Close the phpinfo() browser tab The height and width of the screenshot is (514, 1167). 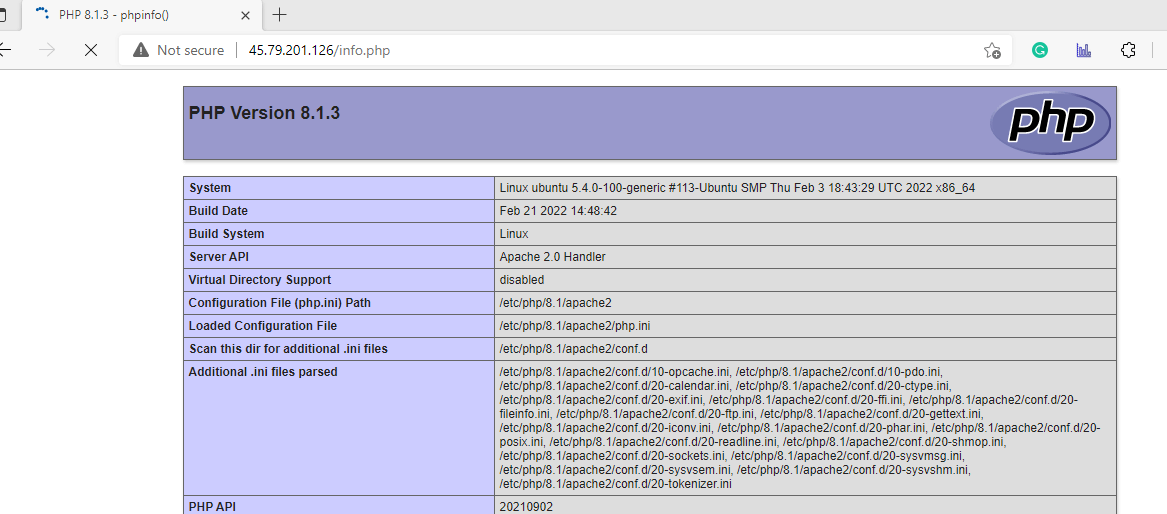[246, 14]
